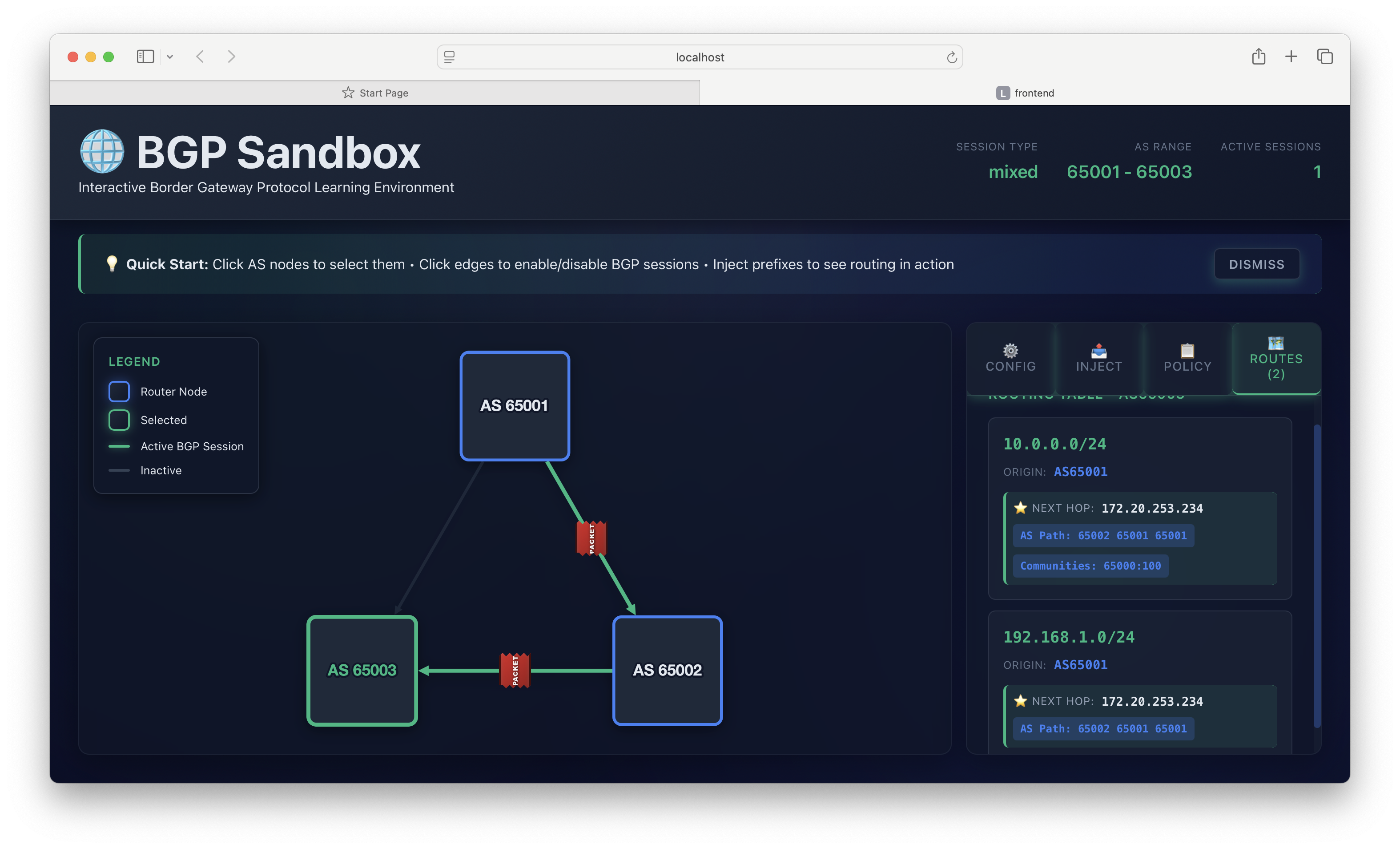Click the page reload icon in address bar
The height and width of the screenshot is (849, 1400).
click(951, 57)
